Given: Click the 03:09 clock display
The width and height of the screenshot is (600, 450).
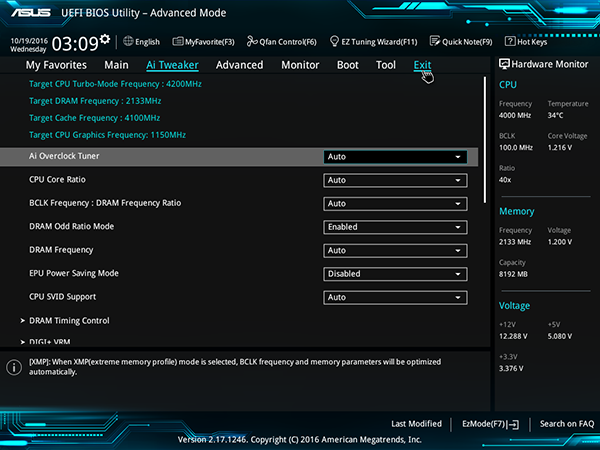Looking at the screenshot, I should click(x=75, y=44).
